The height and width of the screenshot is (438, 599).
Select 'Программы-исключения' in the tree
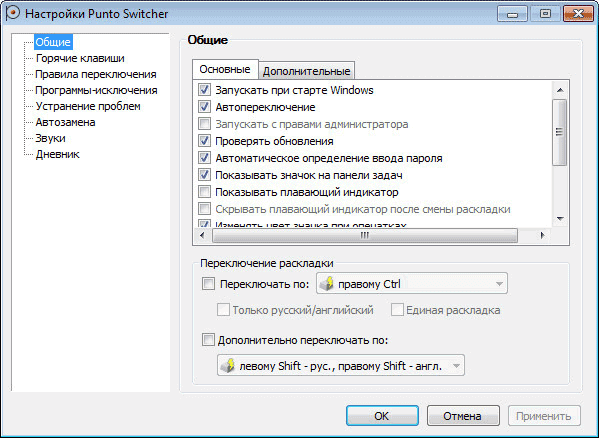click(x=96, y=91)
